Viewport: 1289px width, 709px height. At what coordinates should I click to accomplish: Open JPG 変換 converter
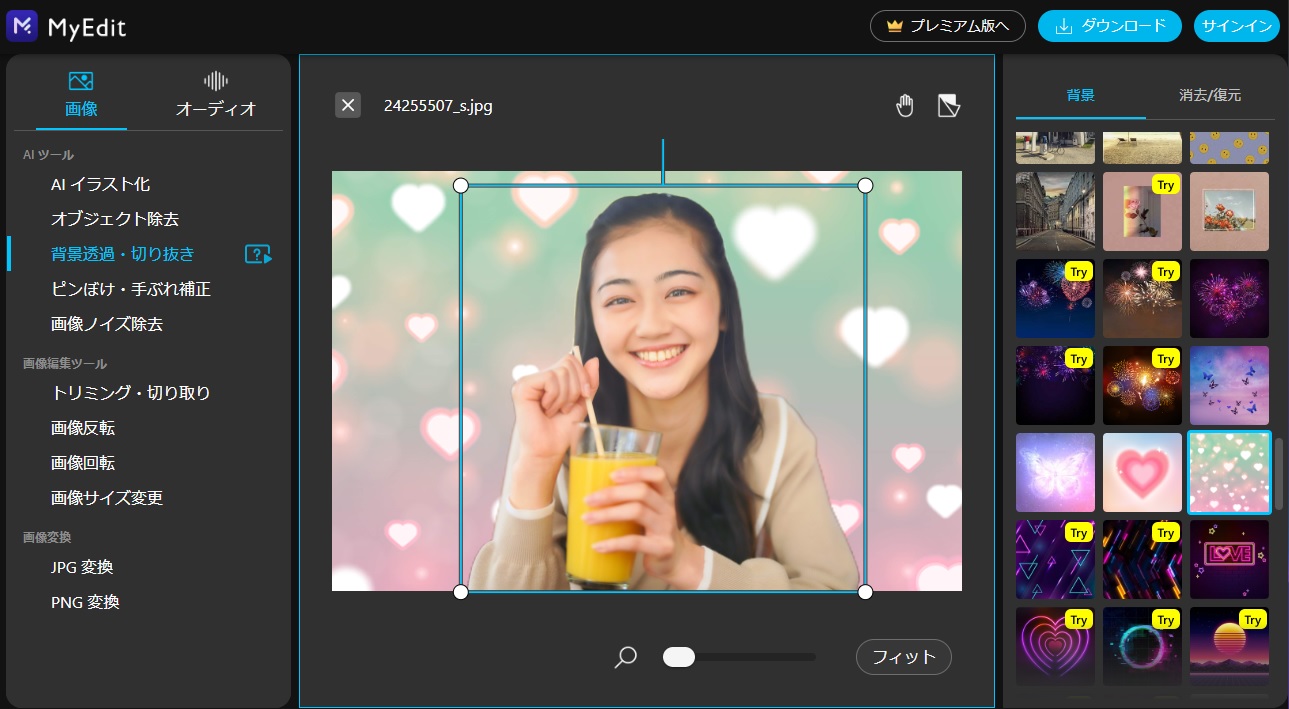pos(82,567)
